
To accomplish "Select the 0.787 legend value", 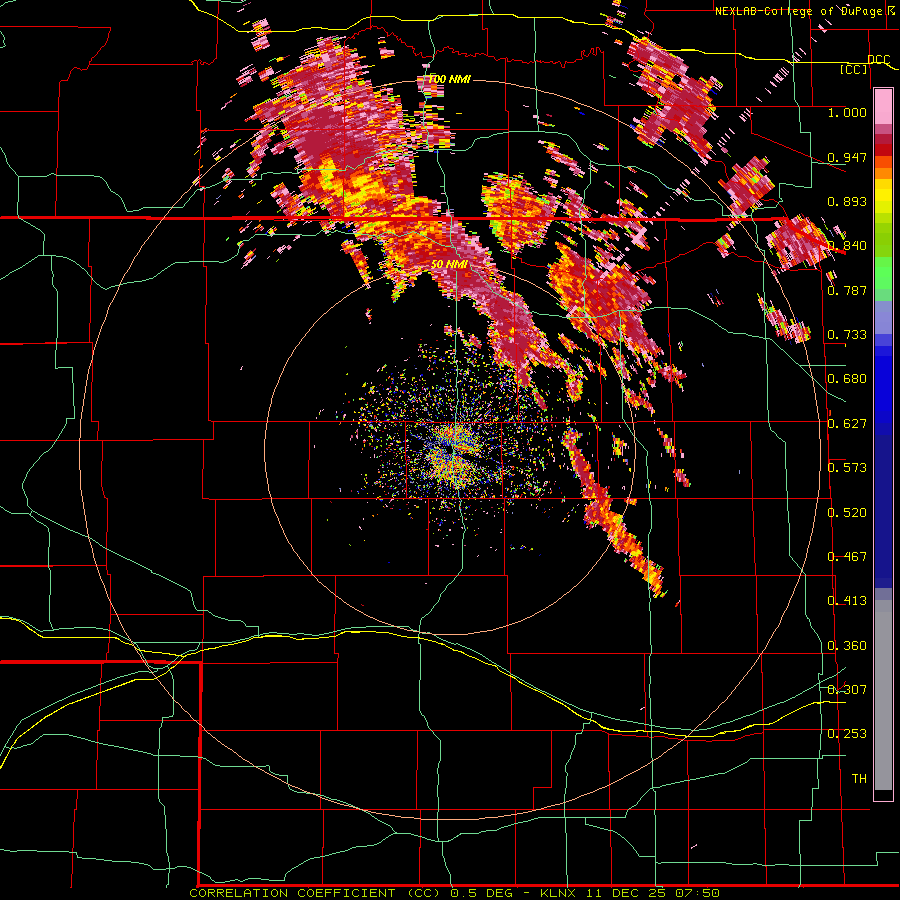I will [x=847, y=290].
